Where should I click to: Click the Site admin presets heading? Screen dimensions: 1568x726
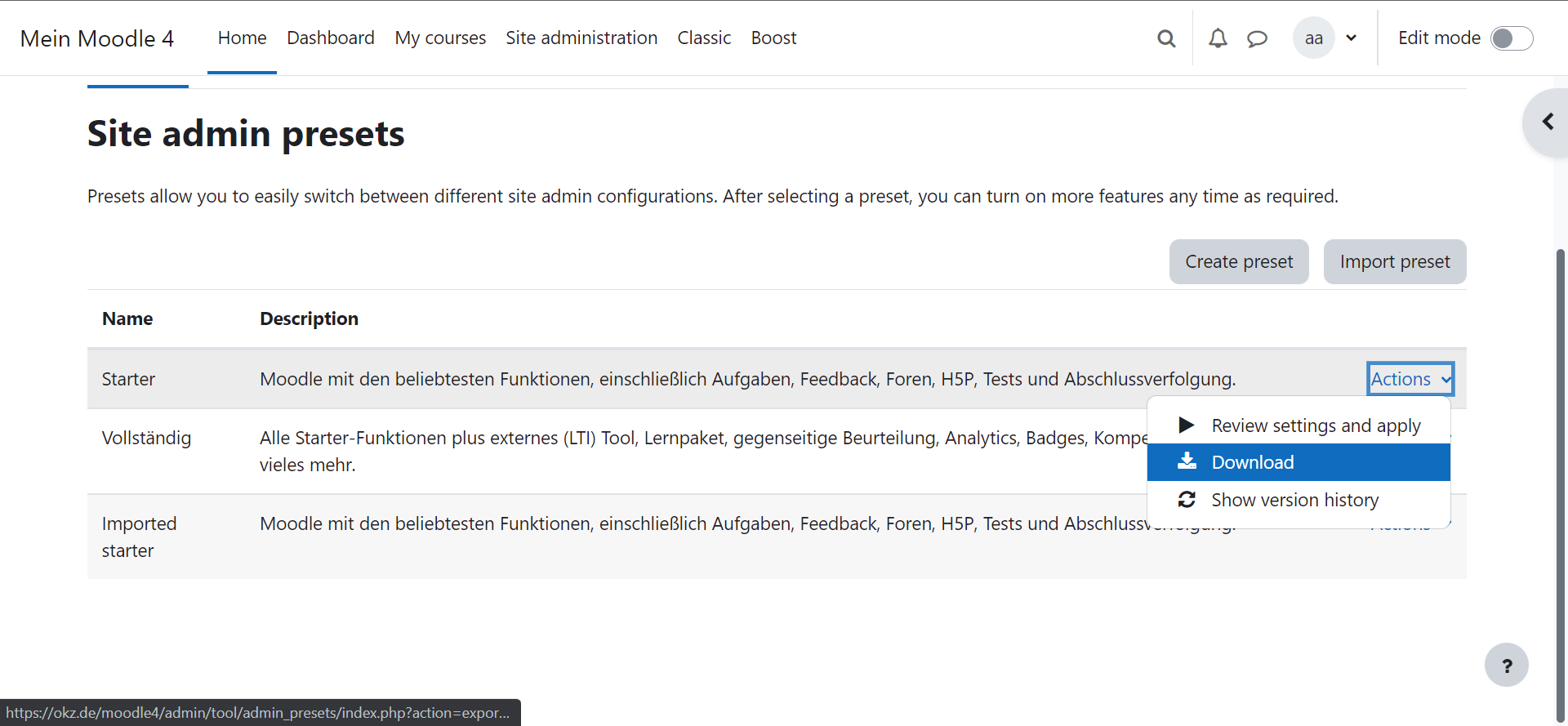click(246, 134)
